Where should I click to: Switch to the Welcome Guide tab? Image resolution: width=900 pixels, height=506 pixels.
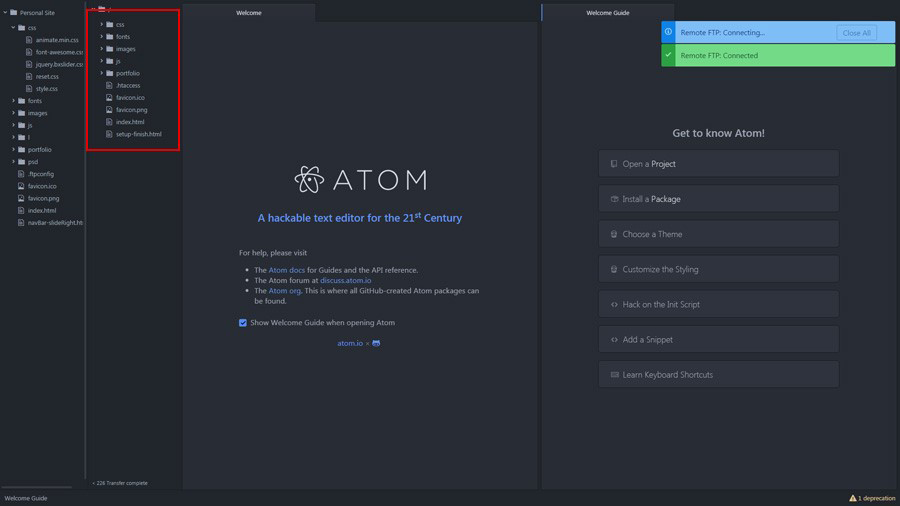click(x=607, y=13)
